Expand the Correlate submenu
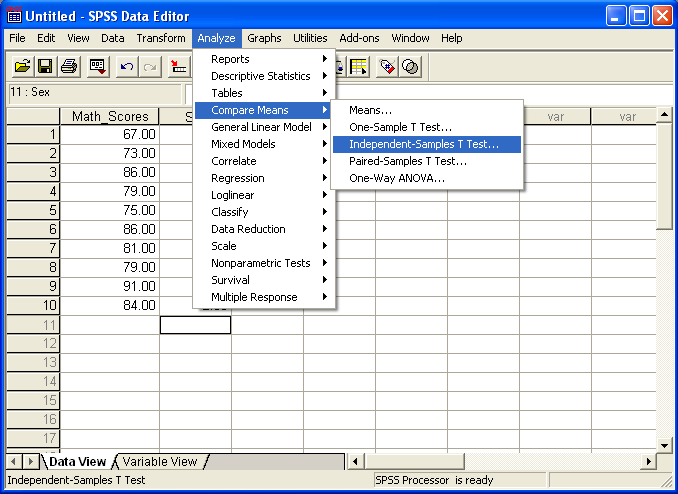Image resolution: width=678 pixels, height=494 pixels. click(x=264, y=161)
